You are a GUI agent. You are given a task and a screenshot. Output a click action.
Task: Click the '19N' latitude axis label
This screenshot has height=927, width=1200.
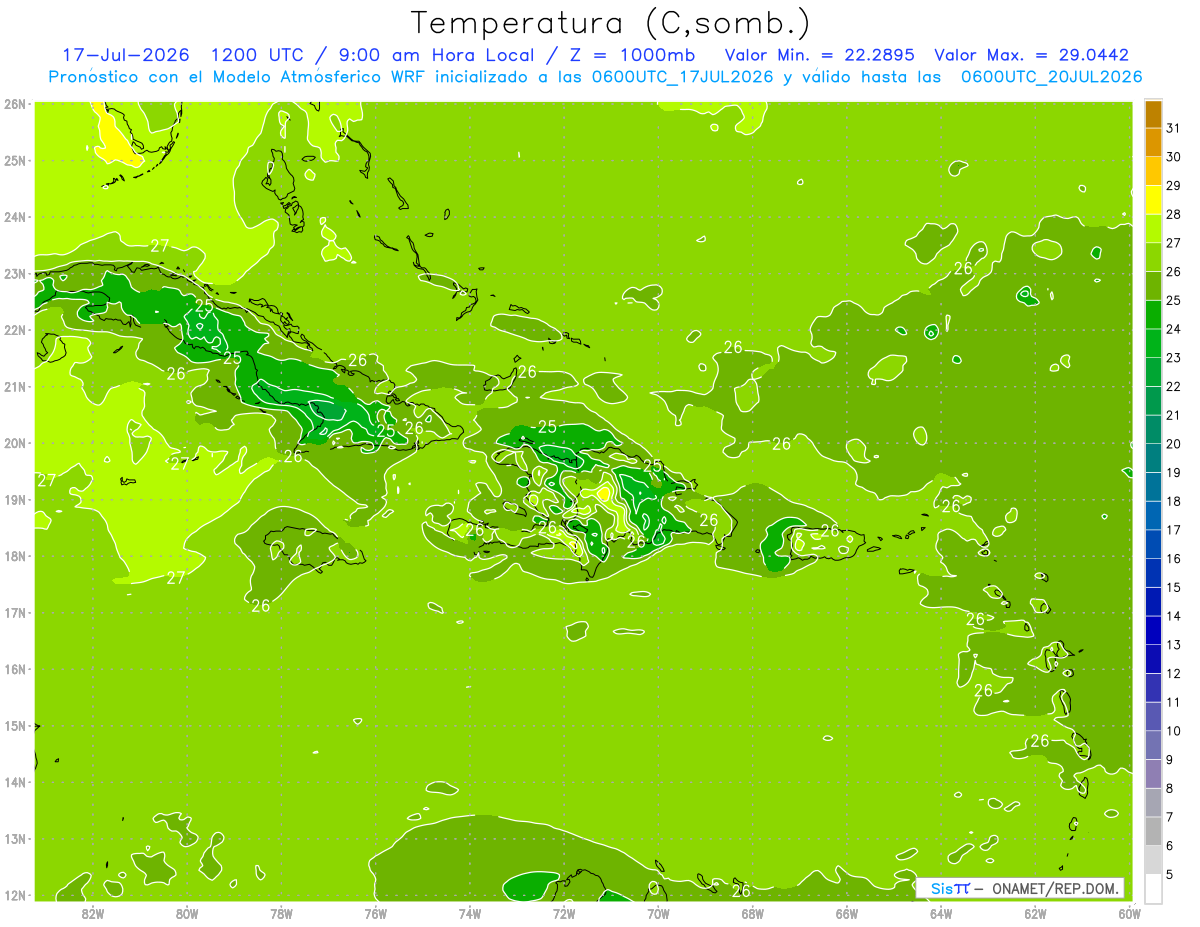pyautogui.click(x=15, y=499)
